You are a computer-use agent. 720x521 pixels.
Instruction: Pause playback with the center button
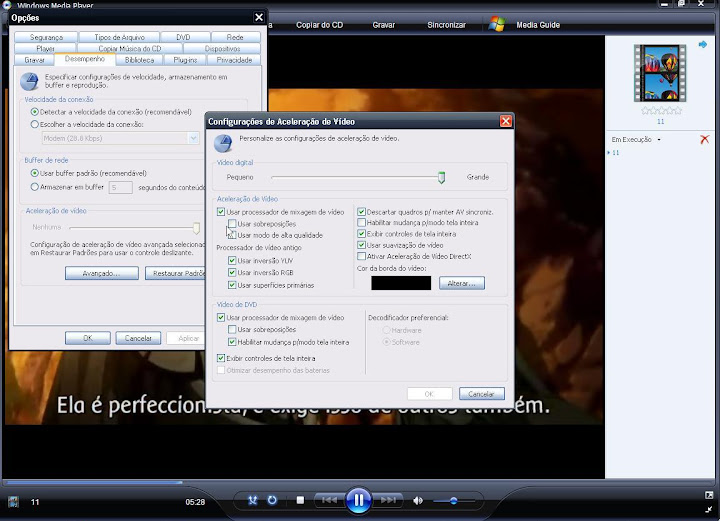pyautogui.click(x=358, y=500)
